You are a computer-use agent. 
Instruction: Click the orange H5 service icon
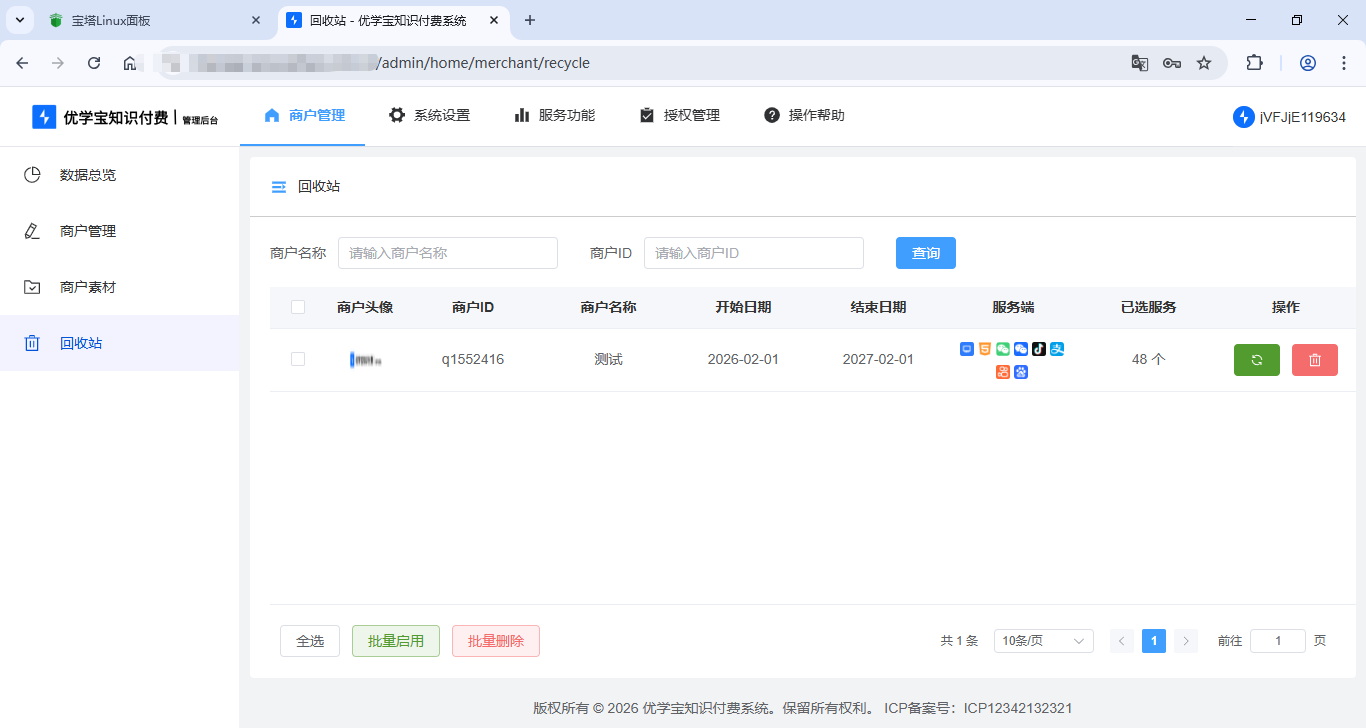[985, 349]
